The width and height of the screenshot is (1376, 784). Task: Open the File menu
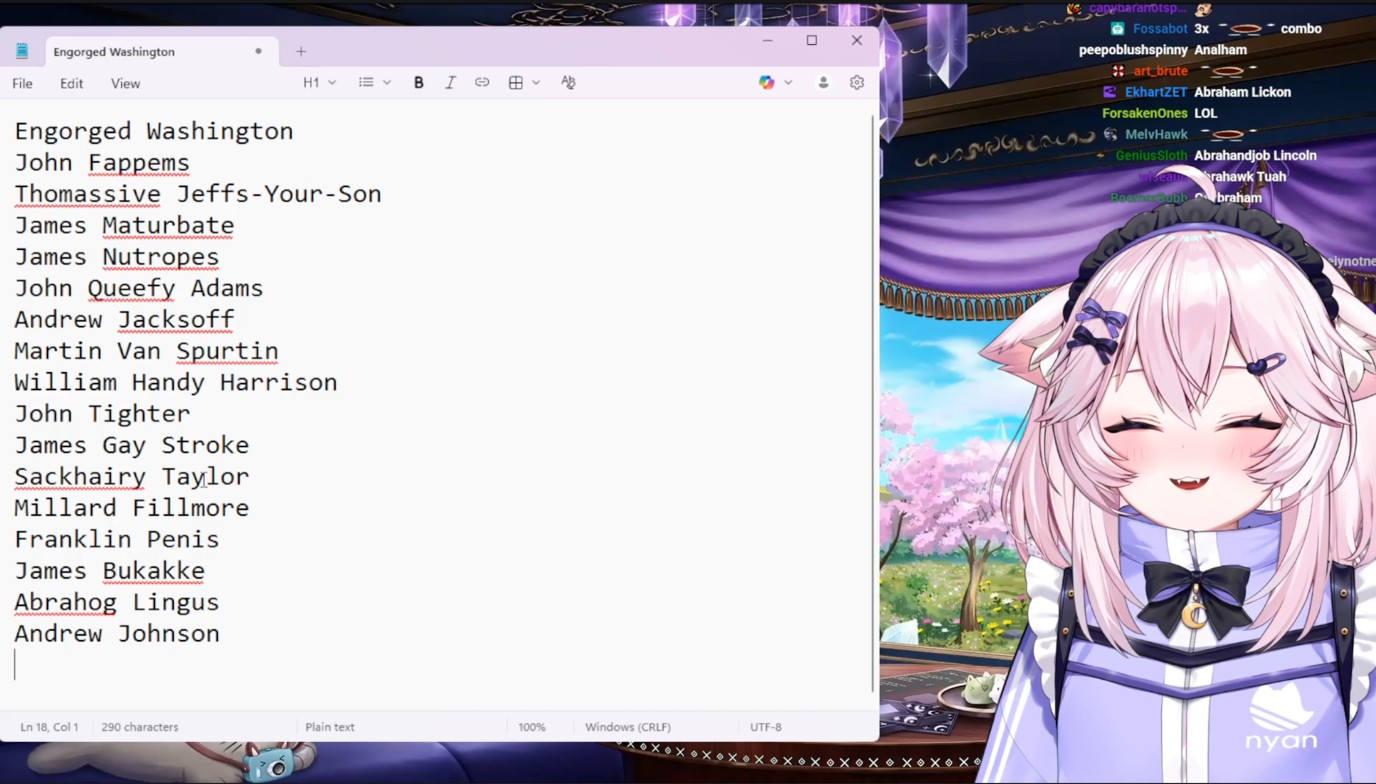click(22, 83)
